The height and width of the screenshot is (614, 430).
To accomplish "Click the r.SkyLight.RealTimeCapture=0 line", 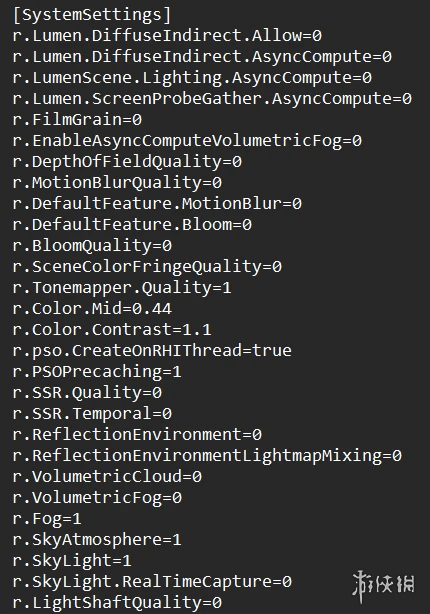I will click(x=152, y=582).
